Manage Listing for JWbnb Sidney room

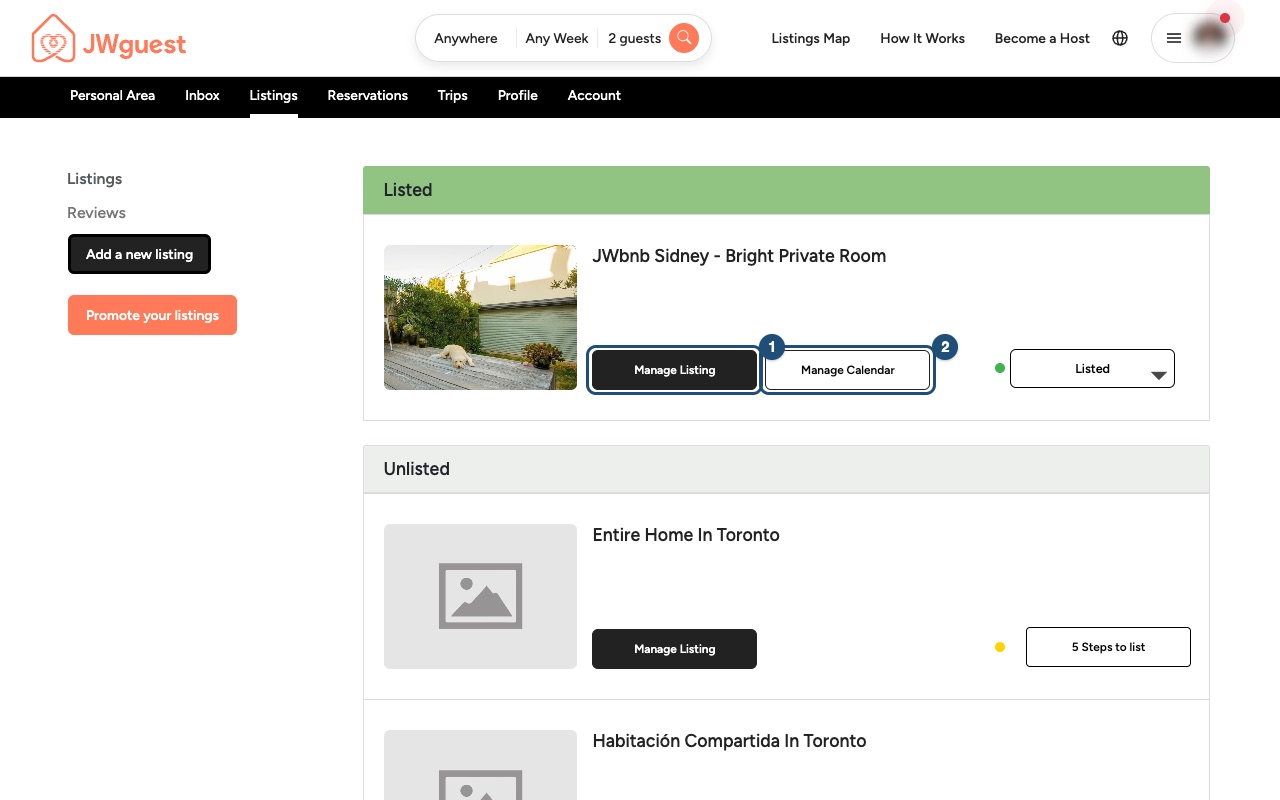click(x=674, y=370)
